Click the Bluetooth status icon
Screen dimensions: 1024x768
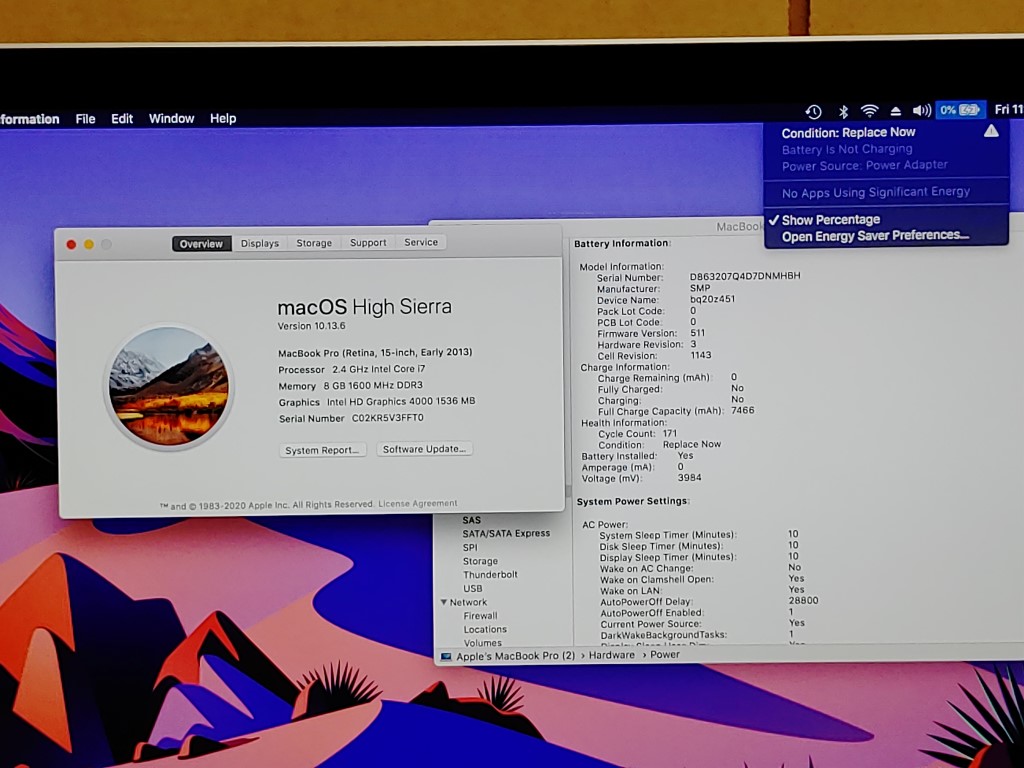pyautogui.click(x=843, y=112)
